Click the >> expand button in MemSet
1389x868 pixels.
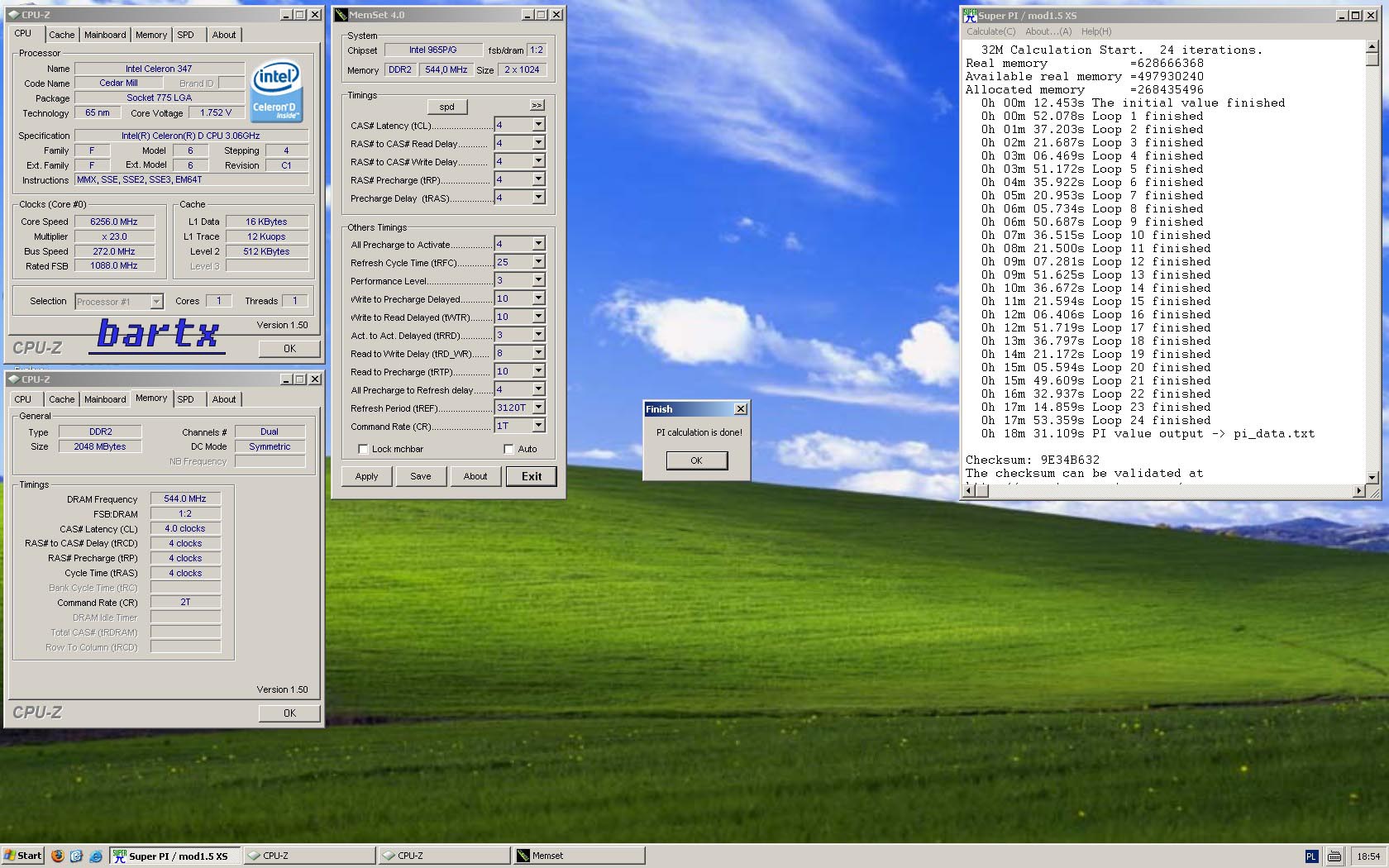[537, 105]
